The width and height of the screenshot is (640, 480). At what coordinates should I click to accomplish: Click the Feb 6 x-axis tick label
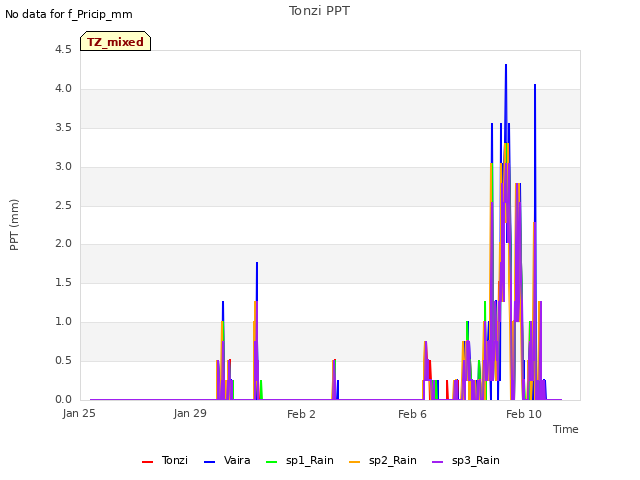(x=412, y=414)
